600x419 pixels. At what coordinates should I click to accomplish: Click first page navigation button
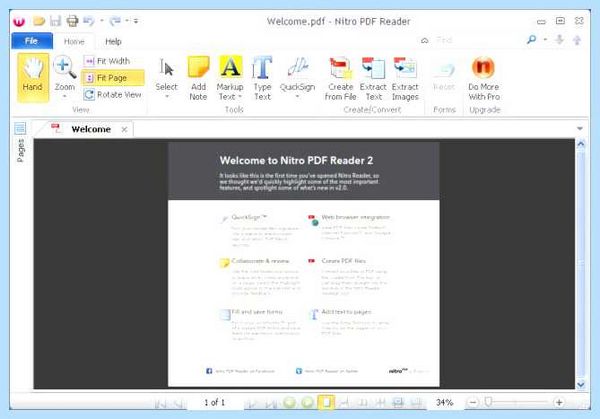point(160,403)
